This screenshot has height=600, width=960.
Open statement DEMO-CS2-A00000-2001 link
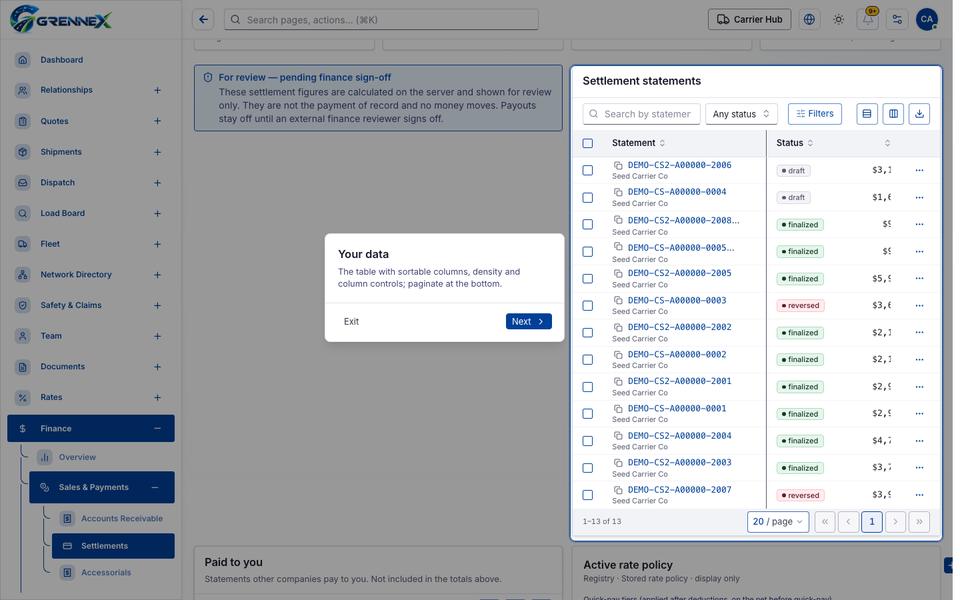[679, 381]
